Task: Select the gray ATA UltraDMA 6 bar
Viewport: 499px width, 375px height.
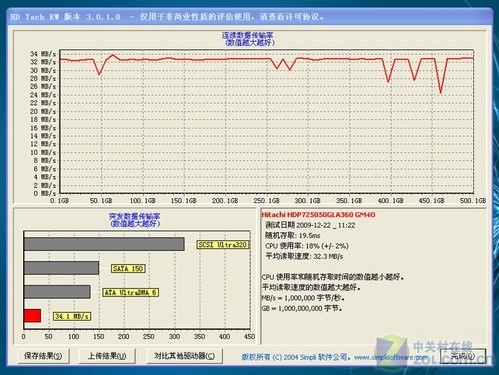Action: point(57,292)
